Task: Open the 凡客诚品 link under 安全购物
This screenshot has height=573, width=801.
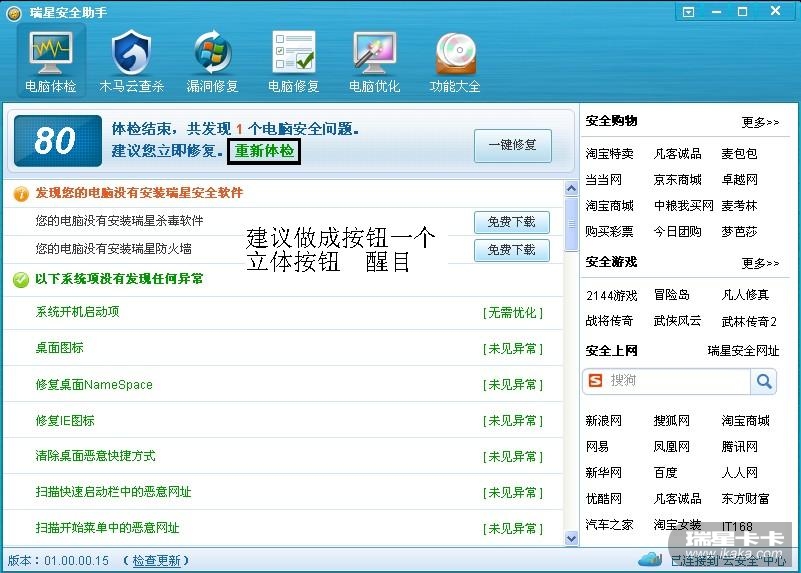Action: click(677, 154)
